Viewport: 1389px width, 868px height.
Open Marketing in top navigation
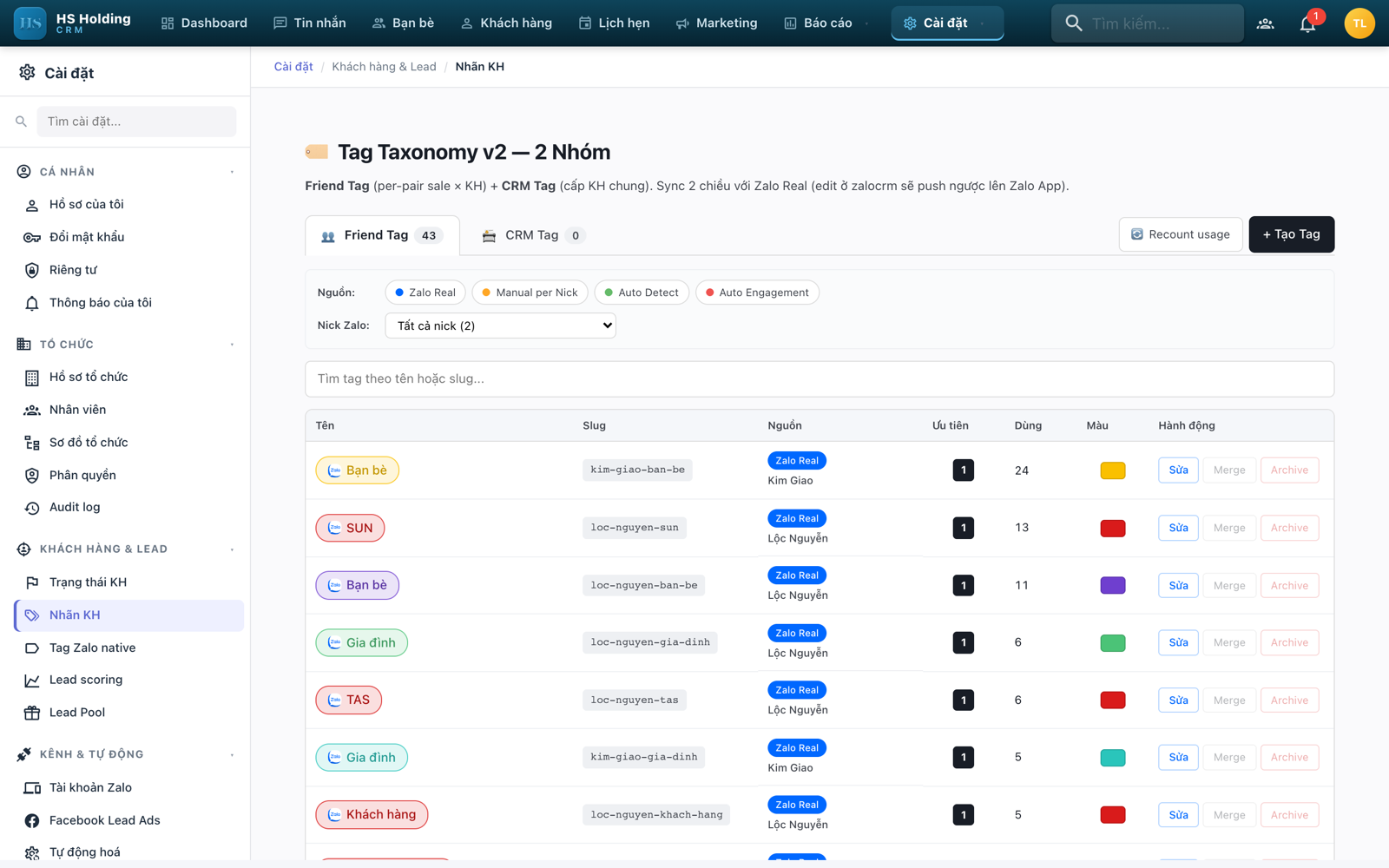click(716, 23)
